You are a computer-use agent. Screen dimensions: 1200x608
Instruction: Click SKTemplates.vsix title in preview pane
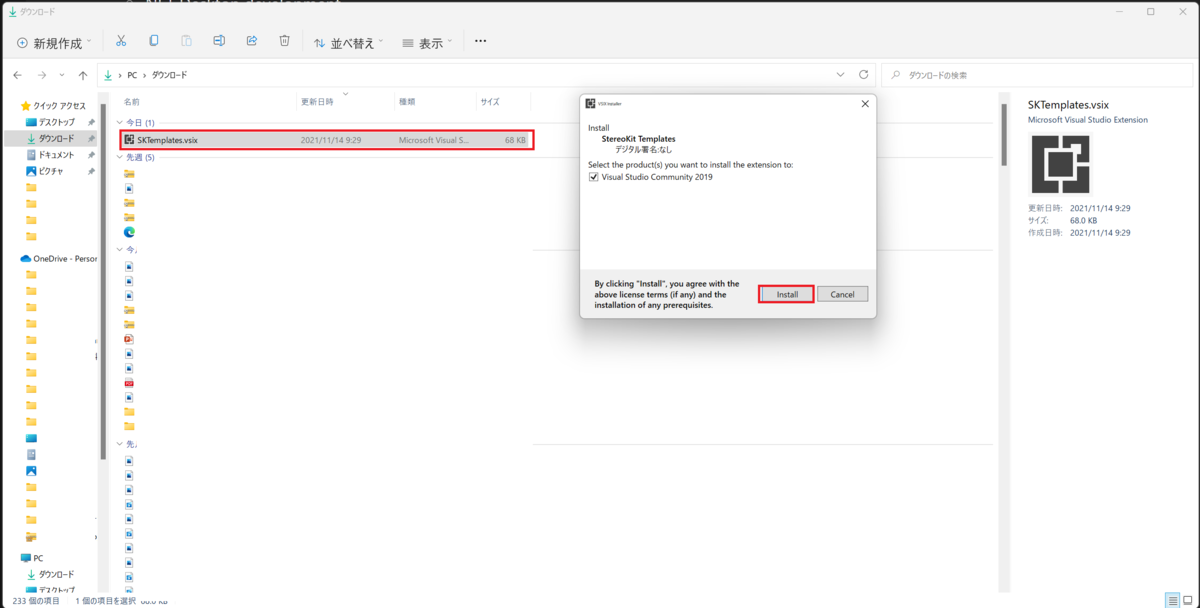pyautogui.click(x=1068, y=104)
